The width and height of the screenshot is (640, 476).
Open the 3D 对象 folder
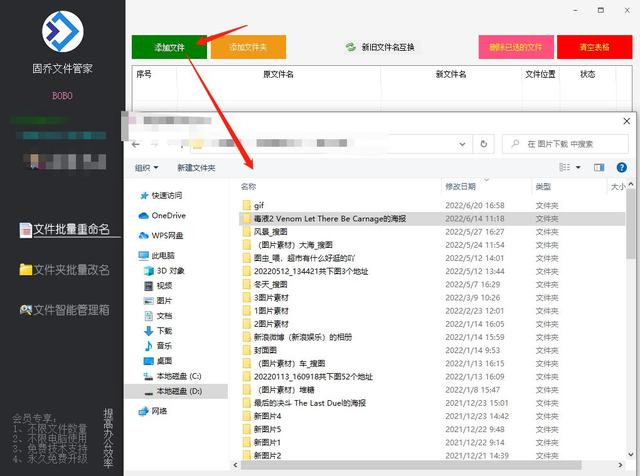click(x=170, y=270)
